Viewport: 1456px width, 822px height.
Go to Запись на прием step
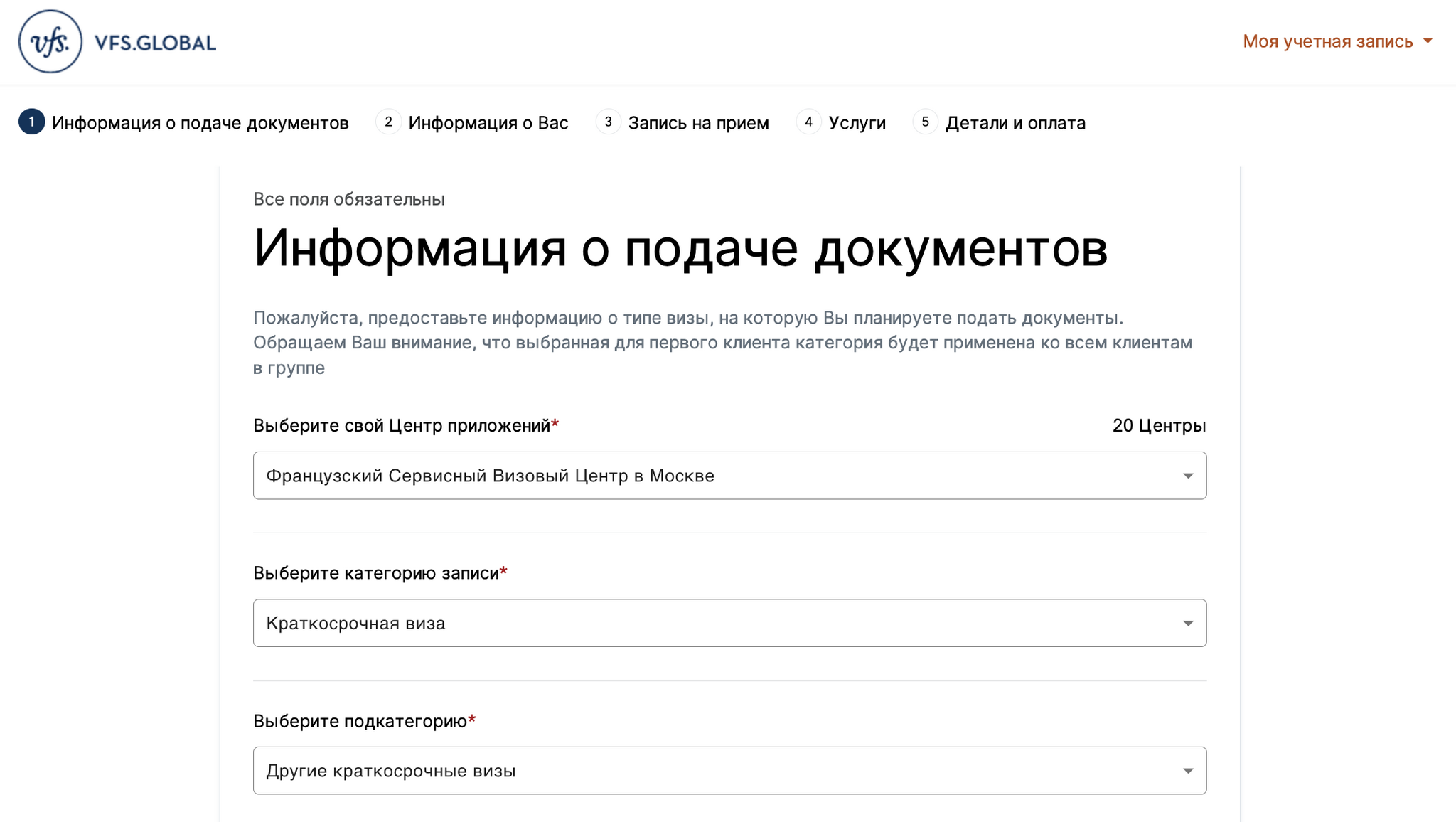[698, 123]
